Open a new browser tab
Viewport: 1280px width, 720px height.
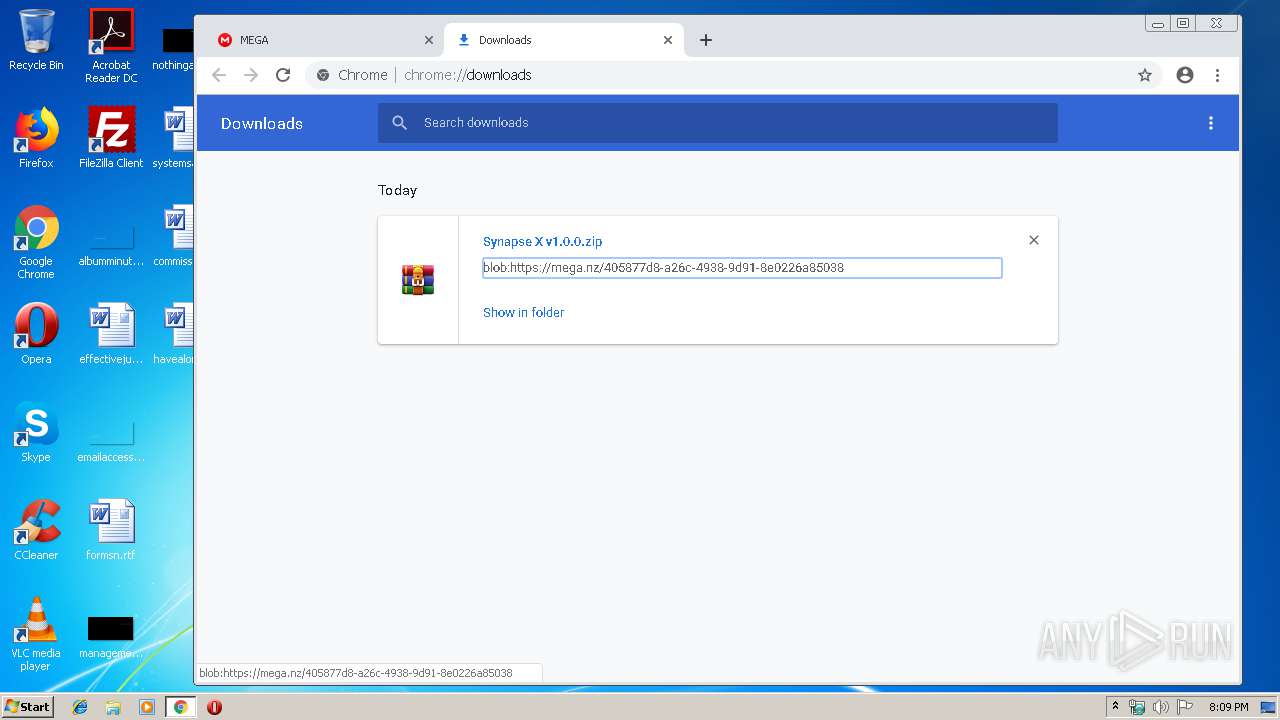(x=706, y=40)
